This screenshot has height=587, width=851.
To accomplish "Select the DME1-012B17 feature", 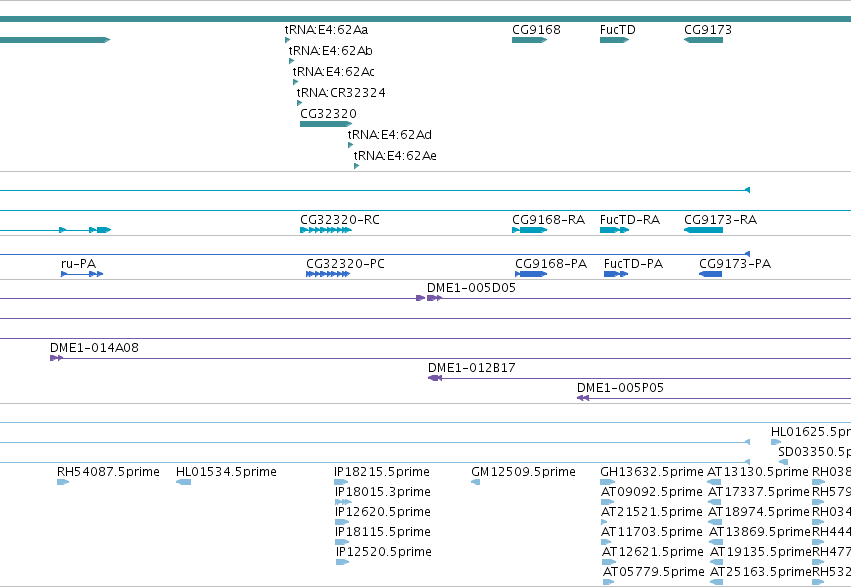I will click(x=435, y=378).
